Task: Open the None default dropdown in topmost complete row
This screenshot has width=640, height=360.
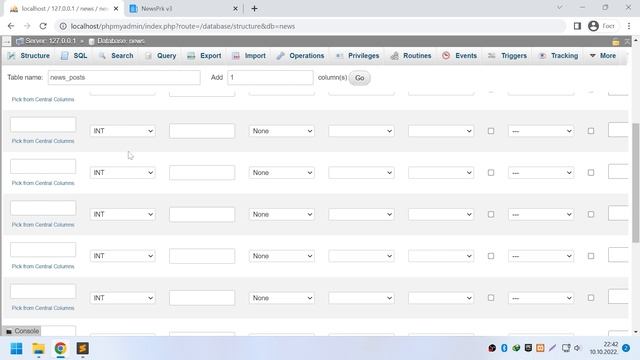Action: [282, 131]
